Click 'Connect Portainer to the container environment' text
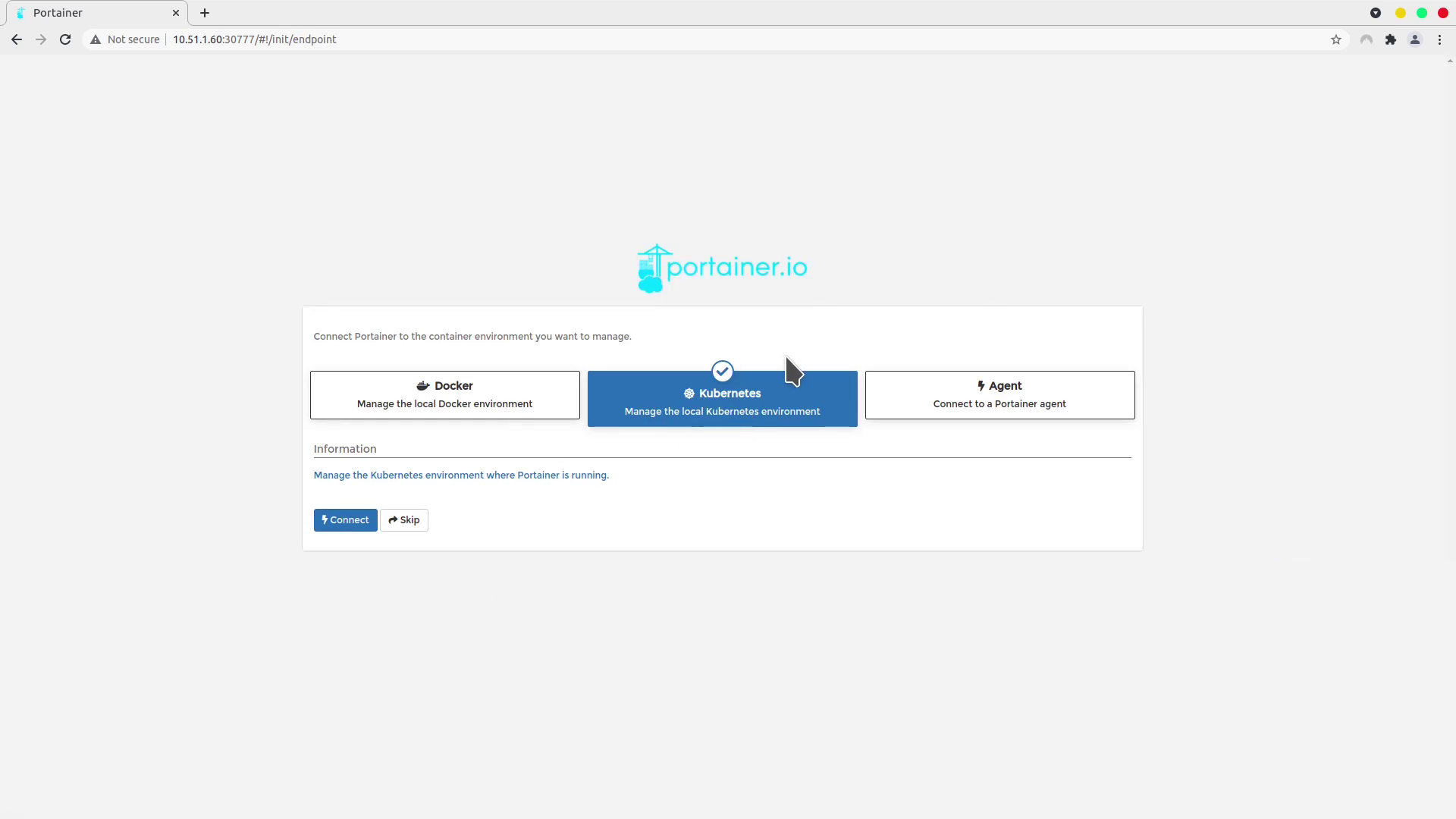 [472, 337]
